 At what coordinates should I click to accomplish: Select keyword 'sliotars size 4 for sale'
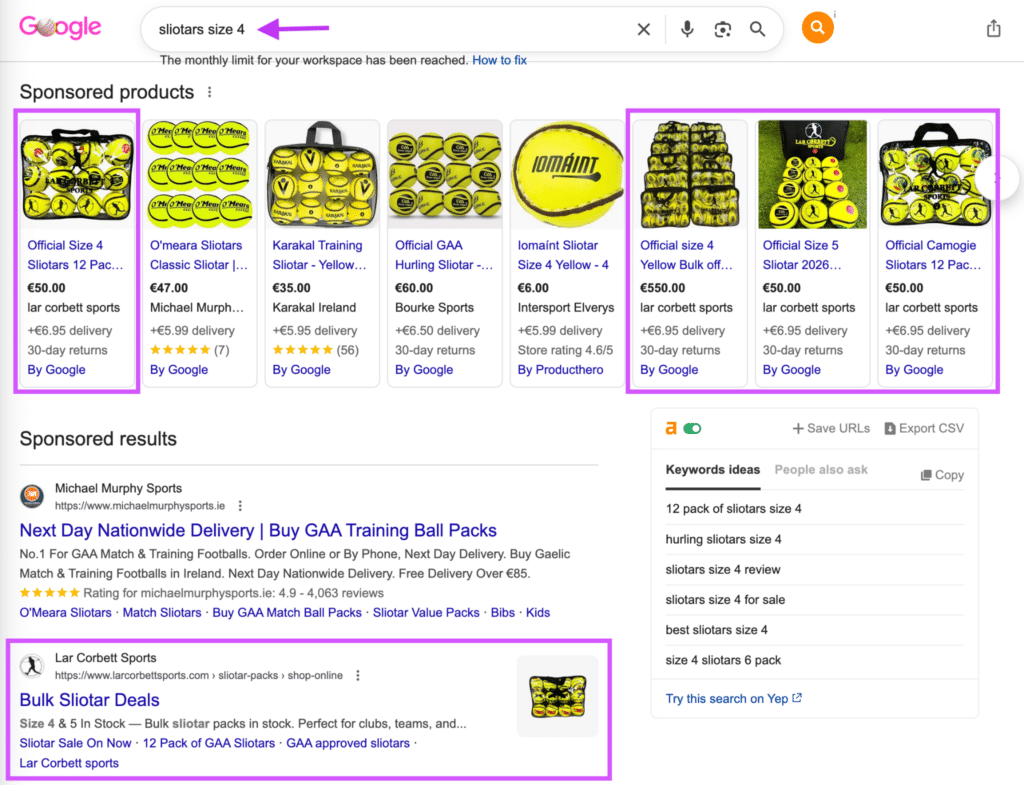(x=726, y=600)
